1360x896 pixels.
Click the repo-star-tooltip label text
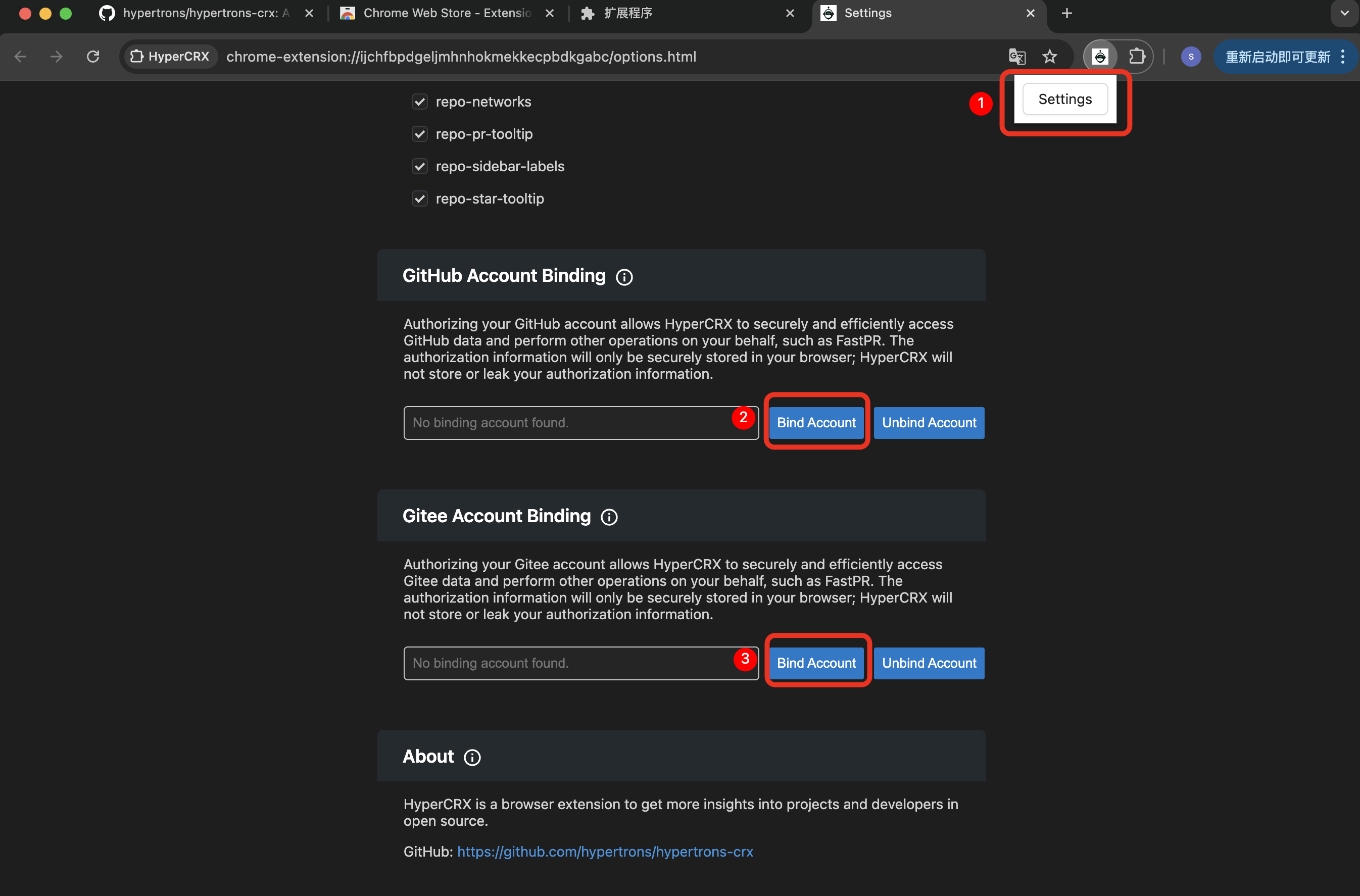point(490,199)
